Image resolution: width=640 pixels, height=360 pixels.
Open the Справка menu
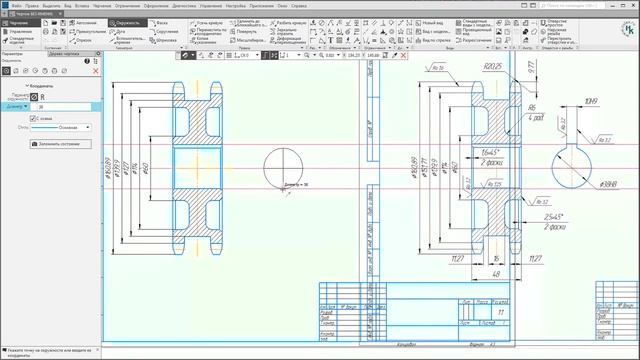tap(299, 6)
